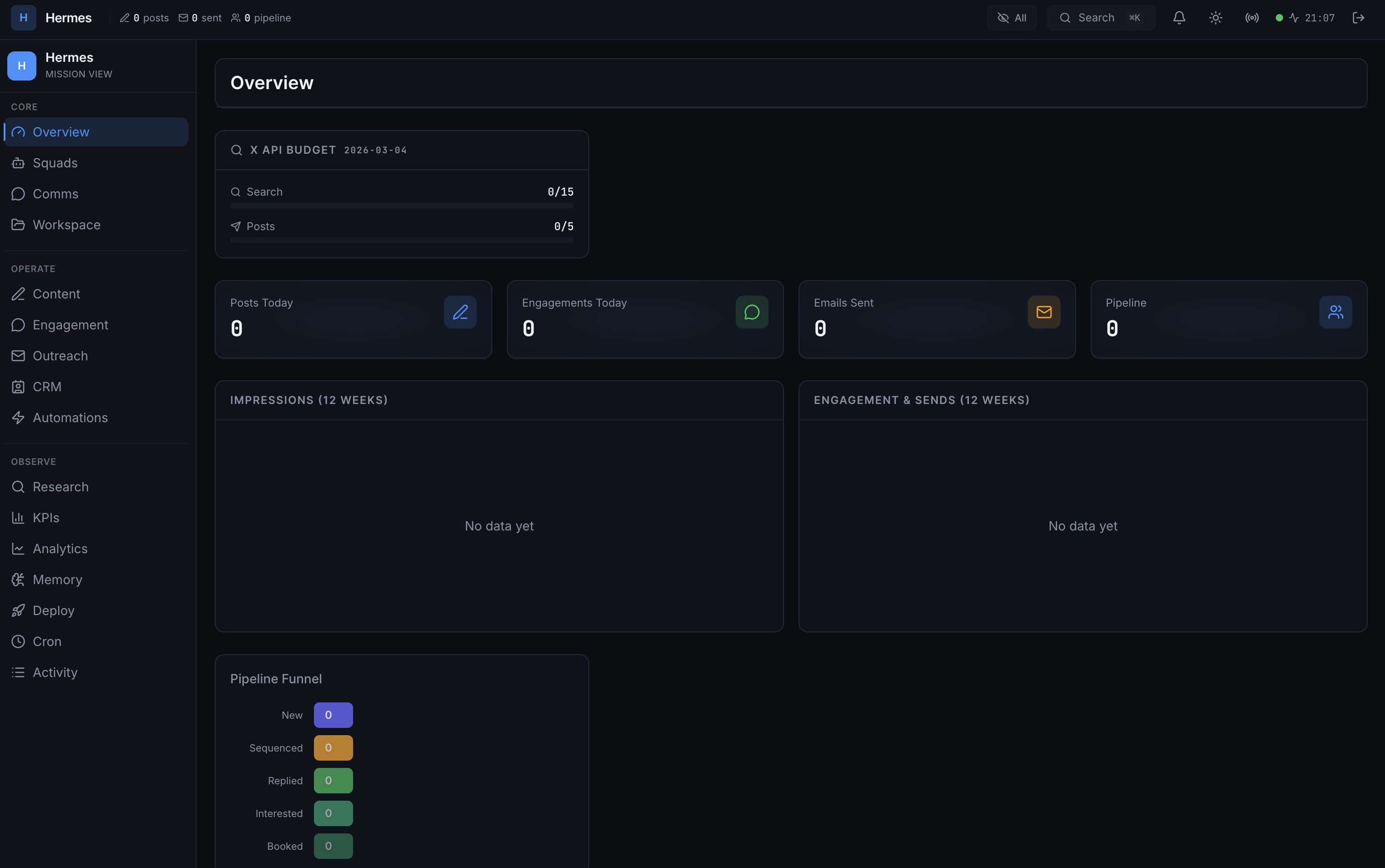Open the Workspace section
Screen dimensions: 1385x868
coord(96,225)
